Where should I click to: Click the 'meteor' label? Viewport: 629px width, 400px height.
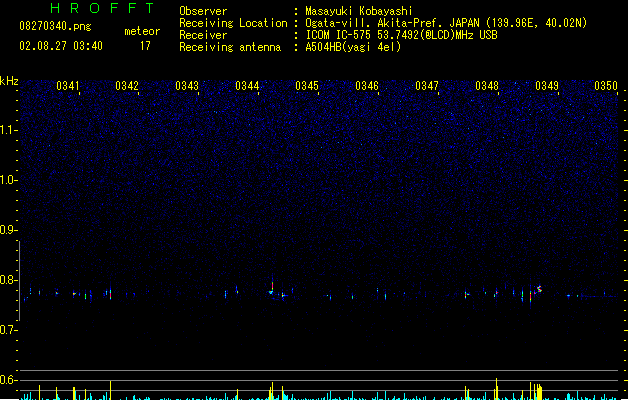tap(142, 31)
